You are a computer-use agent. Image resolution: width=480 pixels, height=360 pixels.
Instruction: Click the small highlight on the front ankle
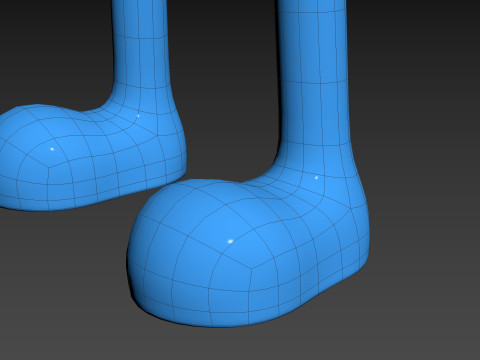tap(316, 178)
